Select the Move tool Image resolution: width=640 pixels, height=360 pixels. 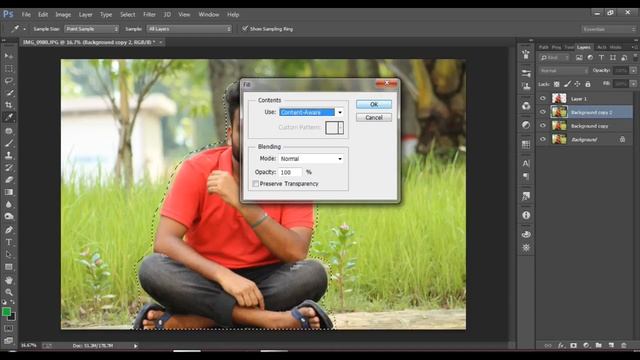[9, 56]
